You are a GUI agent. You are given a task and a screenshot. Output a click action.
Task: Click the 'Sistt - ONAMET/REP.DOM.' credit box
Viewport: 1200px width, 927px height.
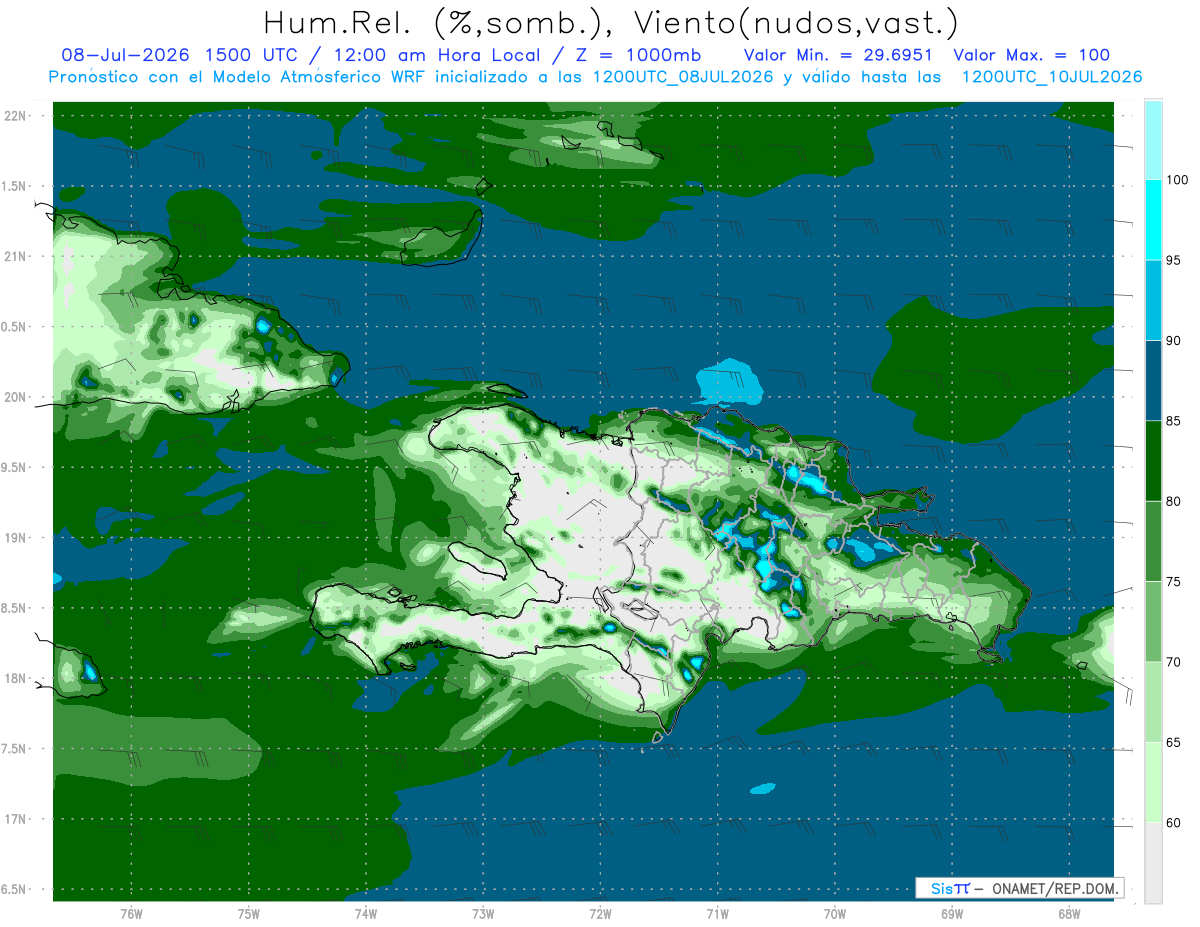point(1021,888)
